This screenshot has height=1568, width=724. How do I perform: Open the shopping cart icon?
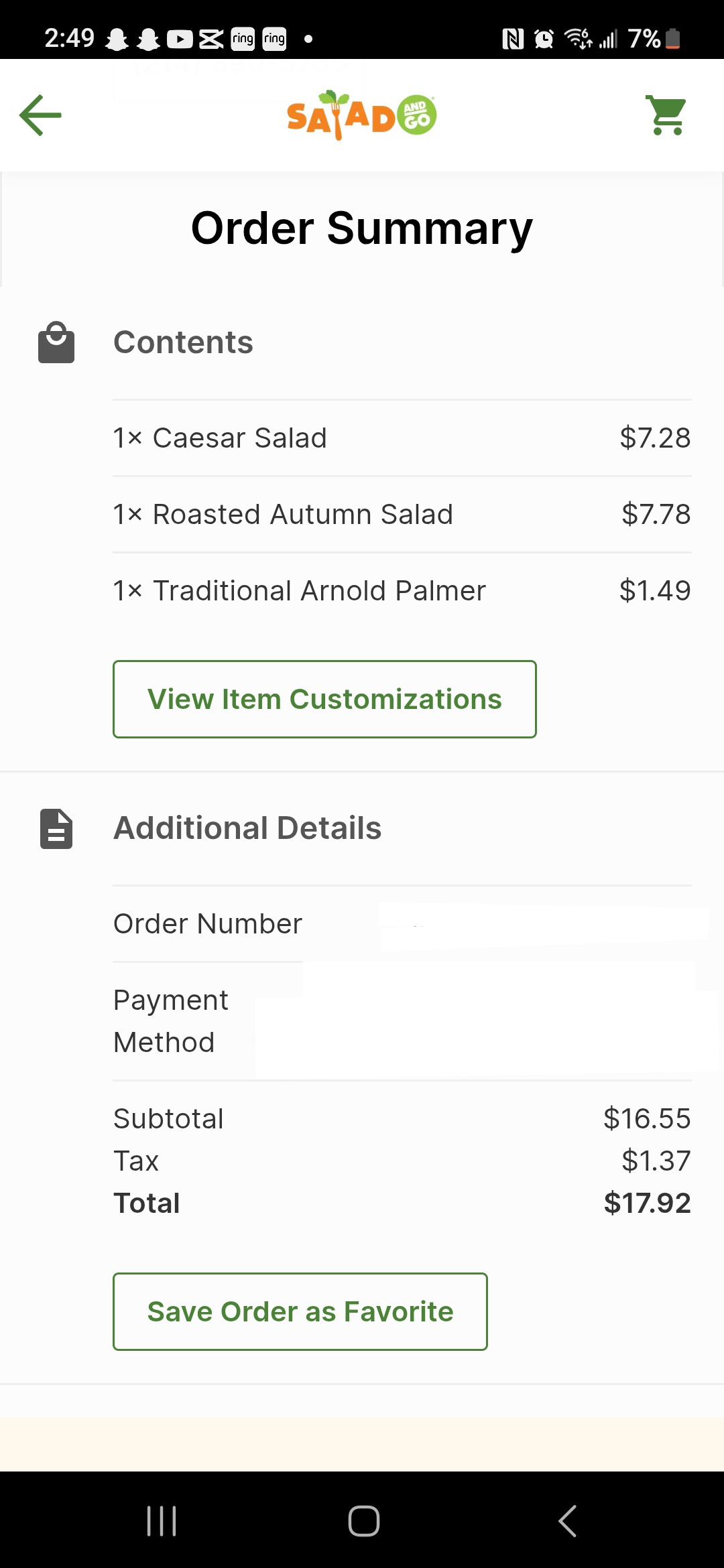(666, 115)
